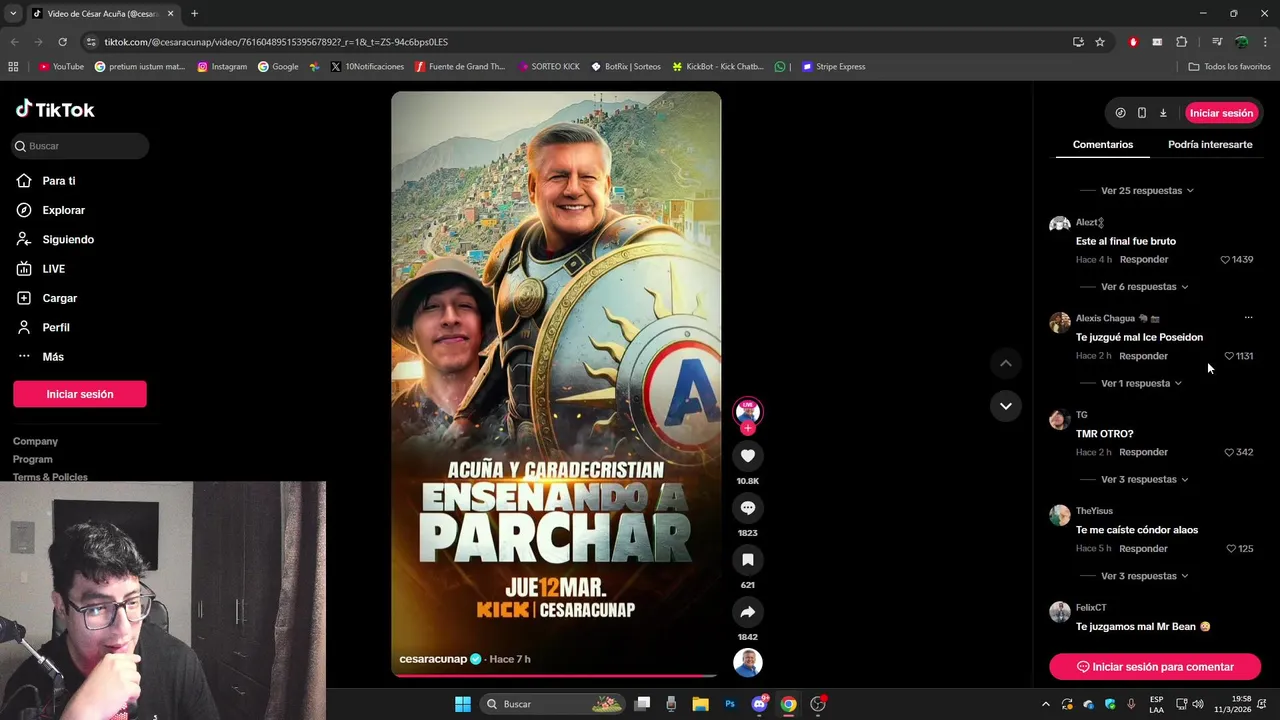Image resolution: width=1280 pixels, height=720 pixels.
Task: Click Iniciar sesión para comentar button
Action: tap(1155, 667)
